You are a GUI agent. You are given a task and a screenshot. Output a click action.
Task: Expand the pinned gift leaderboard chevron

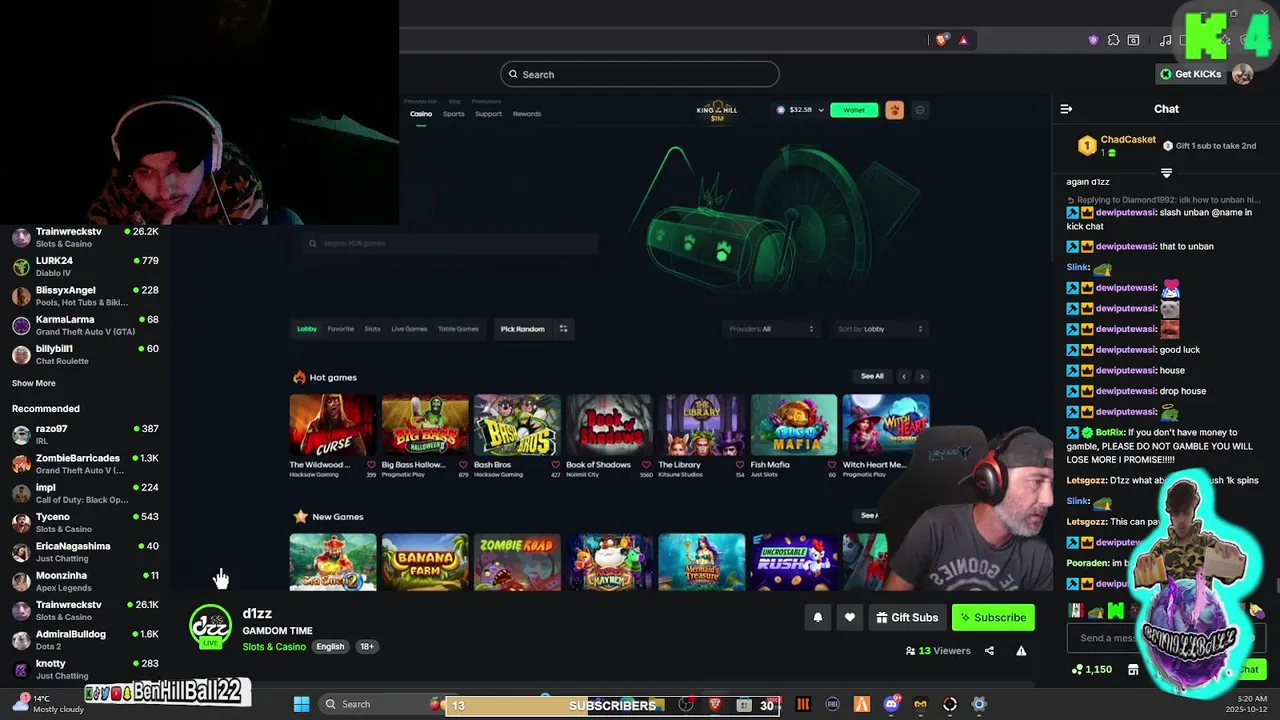1166,173
